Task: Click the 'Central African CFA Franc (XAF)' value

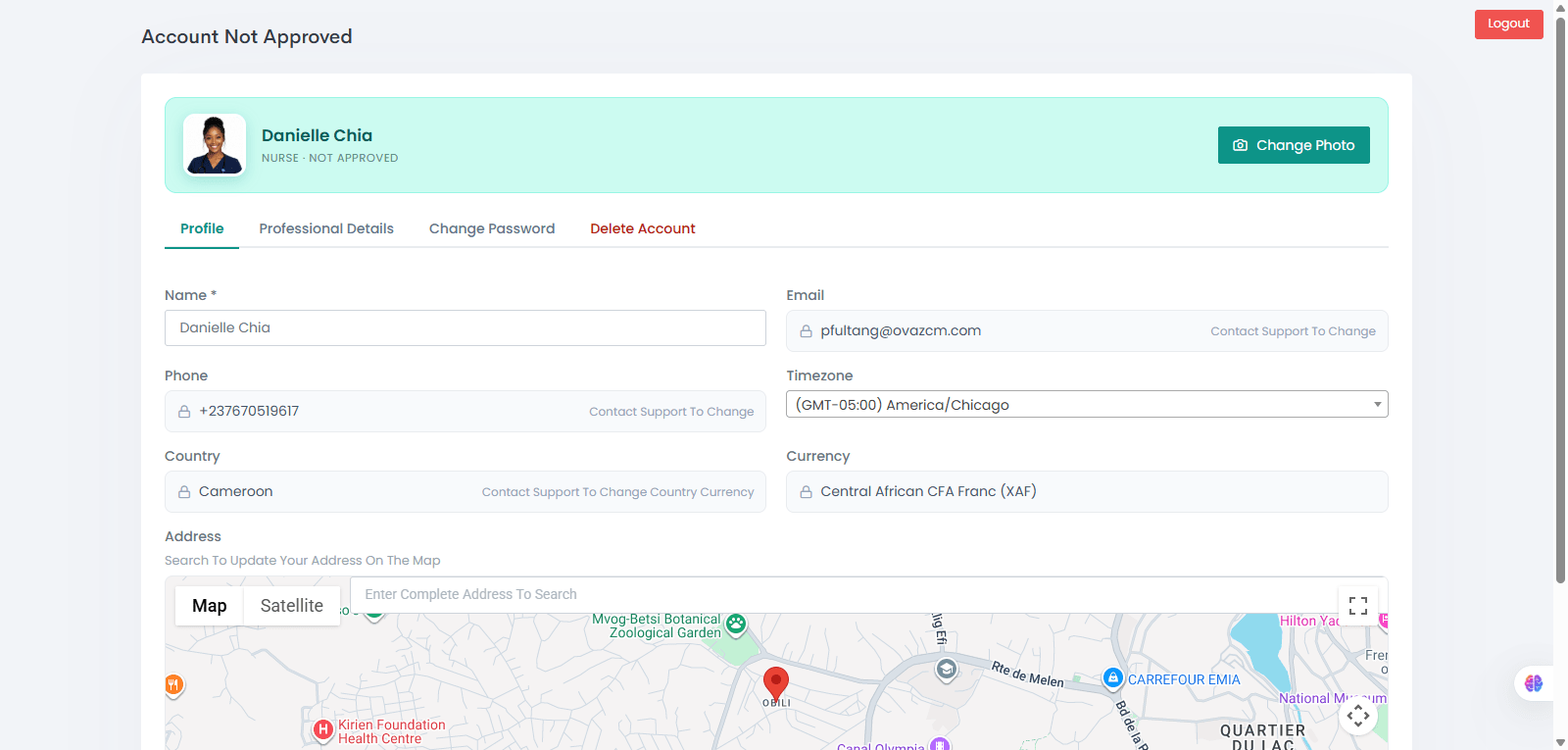Action: tap(928, 491)
